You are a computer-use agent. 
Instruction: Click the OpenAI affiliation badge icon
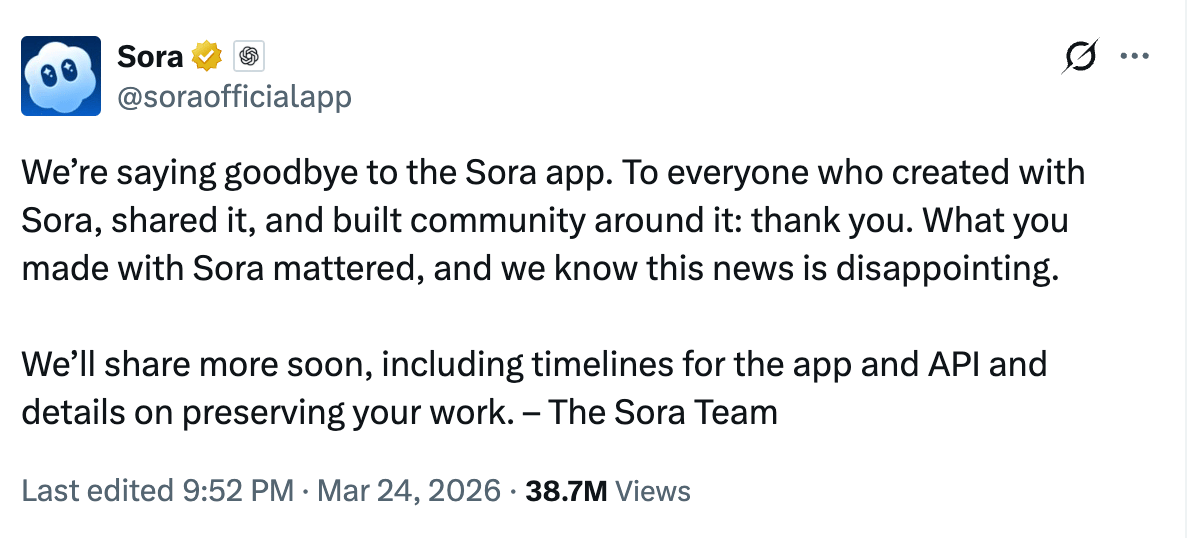pos(248,57)
